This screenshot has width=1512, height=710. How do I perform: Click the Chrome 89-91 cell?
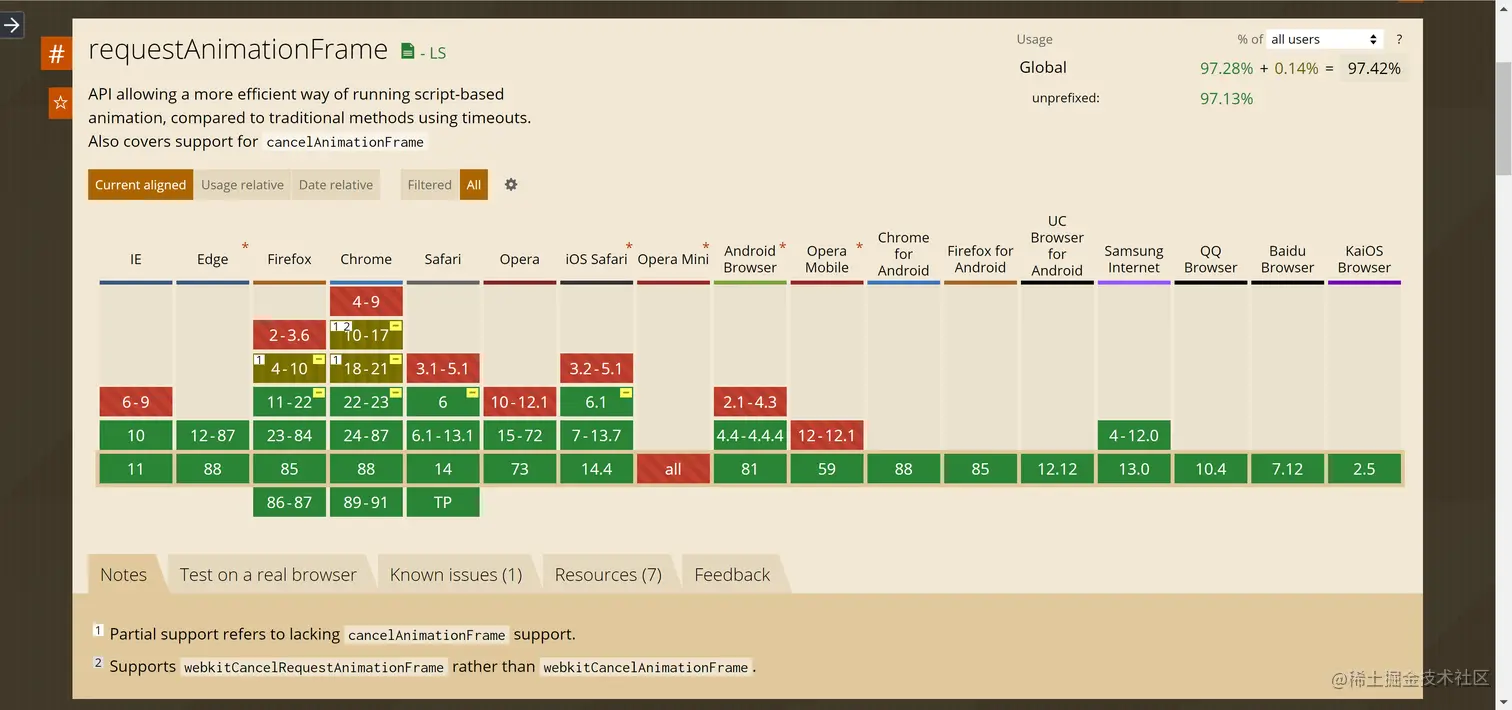pos(366,502)
